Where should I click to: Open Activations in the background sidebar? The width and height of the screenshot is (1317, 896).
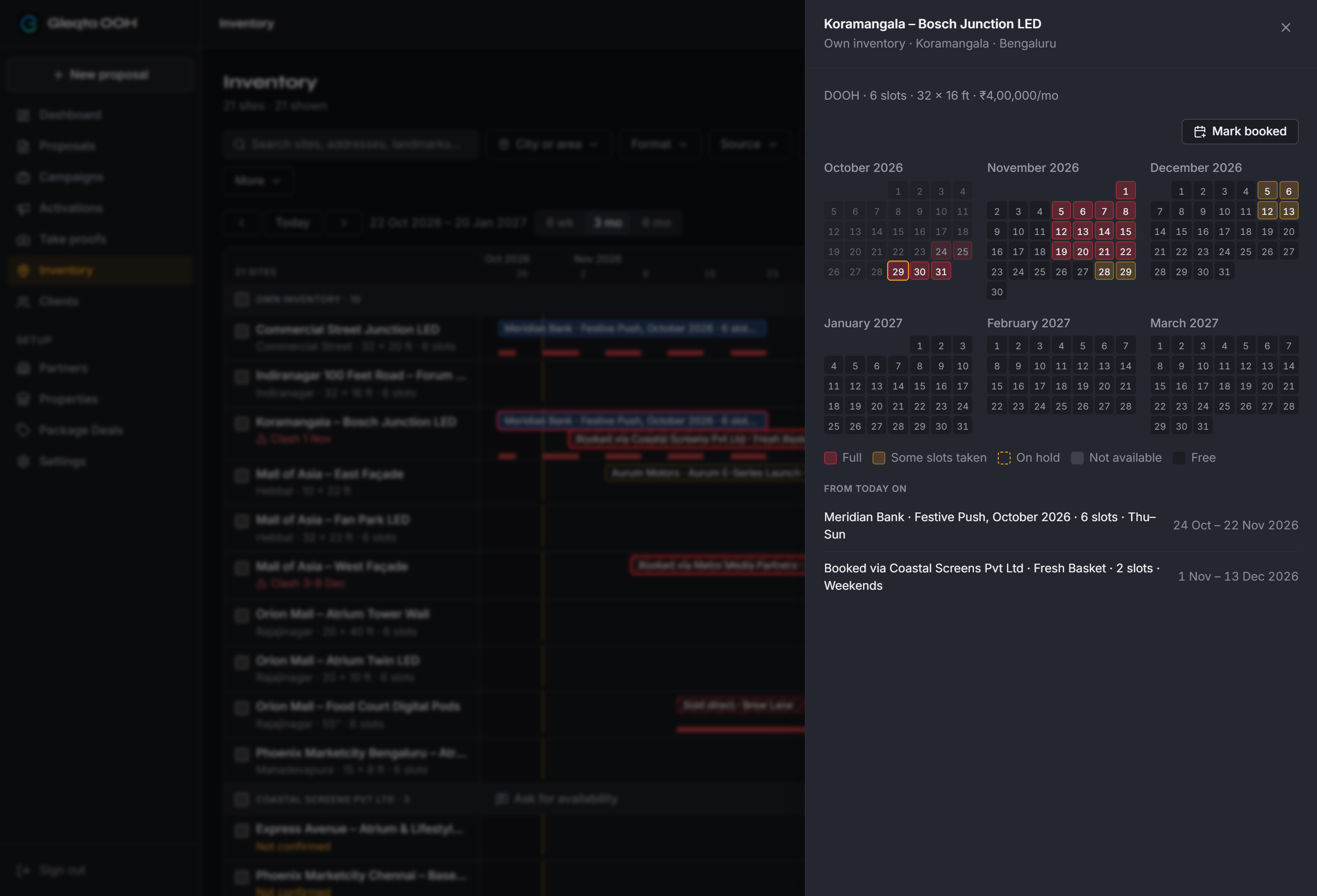pyautogui.click(x=100, y=208)
